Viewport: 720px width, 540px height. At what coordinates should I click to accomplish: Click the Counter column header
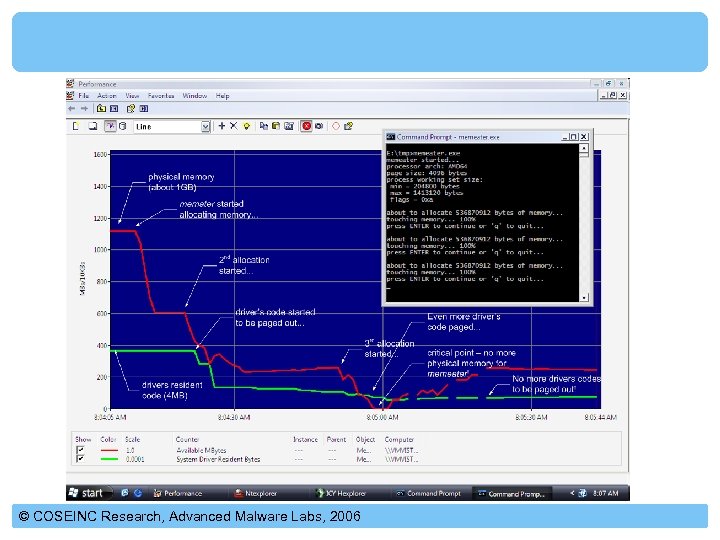(x=187, y=439)
